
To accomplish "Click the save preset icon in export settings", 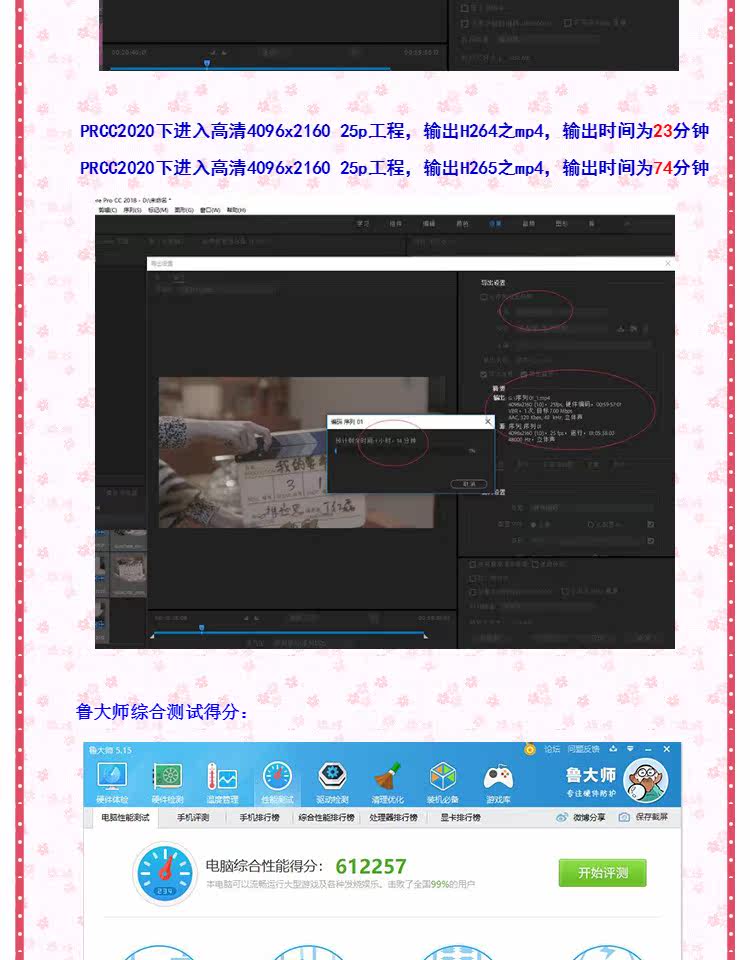I will [621, 329].
